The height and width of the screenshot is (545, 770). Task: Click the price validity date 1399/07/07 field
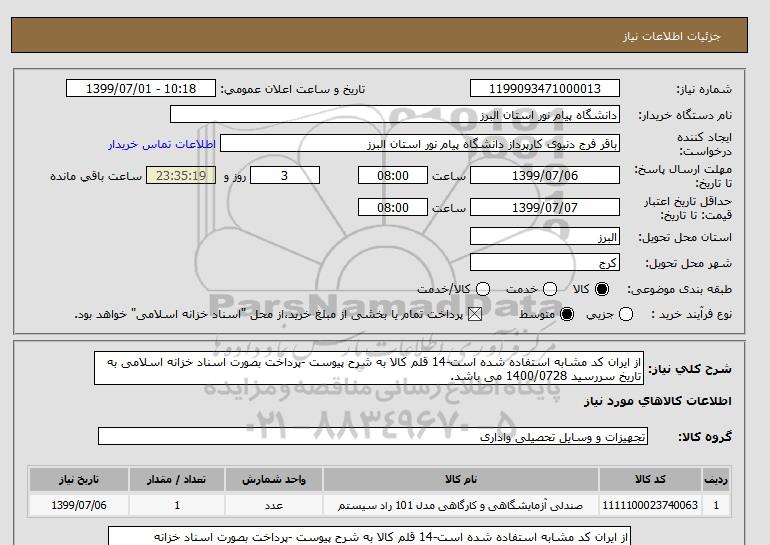[x=545, y=207]
